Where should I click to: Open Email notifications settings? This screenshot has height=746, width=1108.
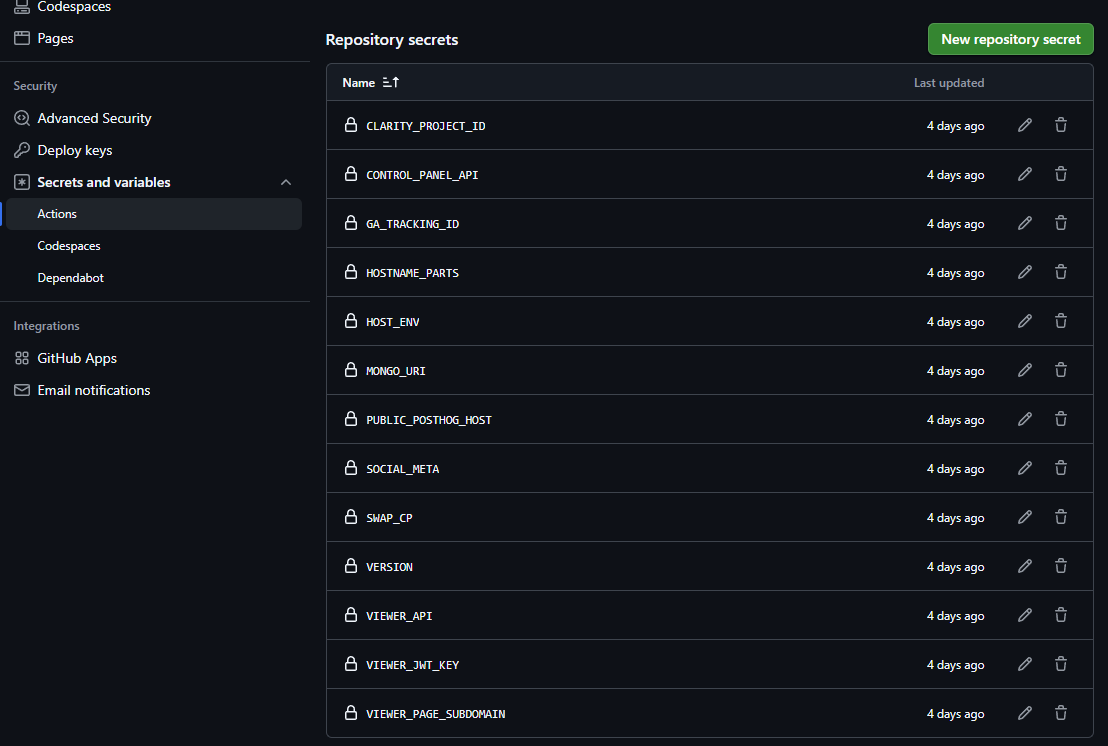point(93,390)
